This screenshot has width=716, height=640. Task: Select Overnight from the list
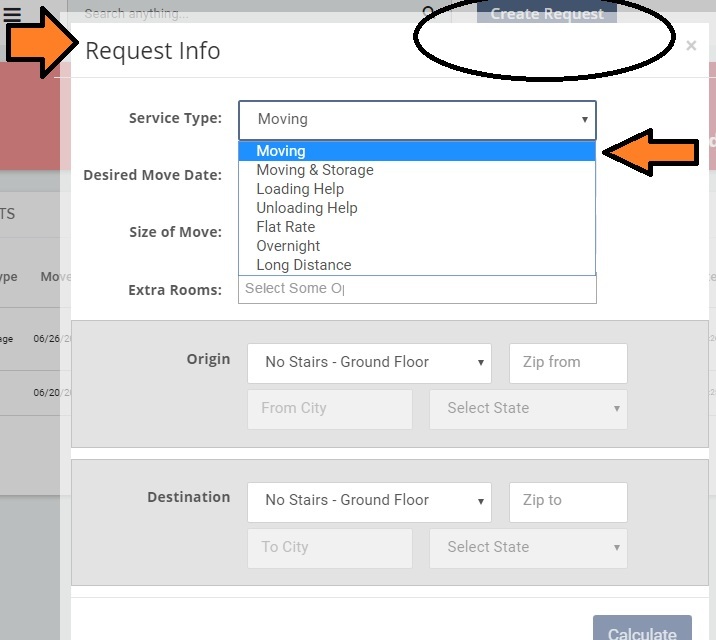416,246
